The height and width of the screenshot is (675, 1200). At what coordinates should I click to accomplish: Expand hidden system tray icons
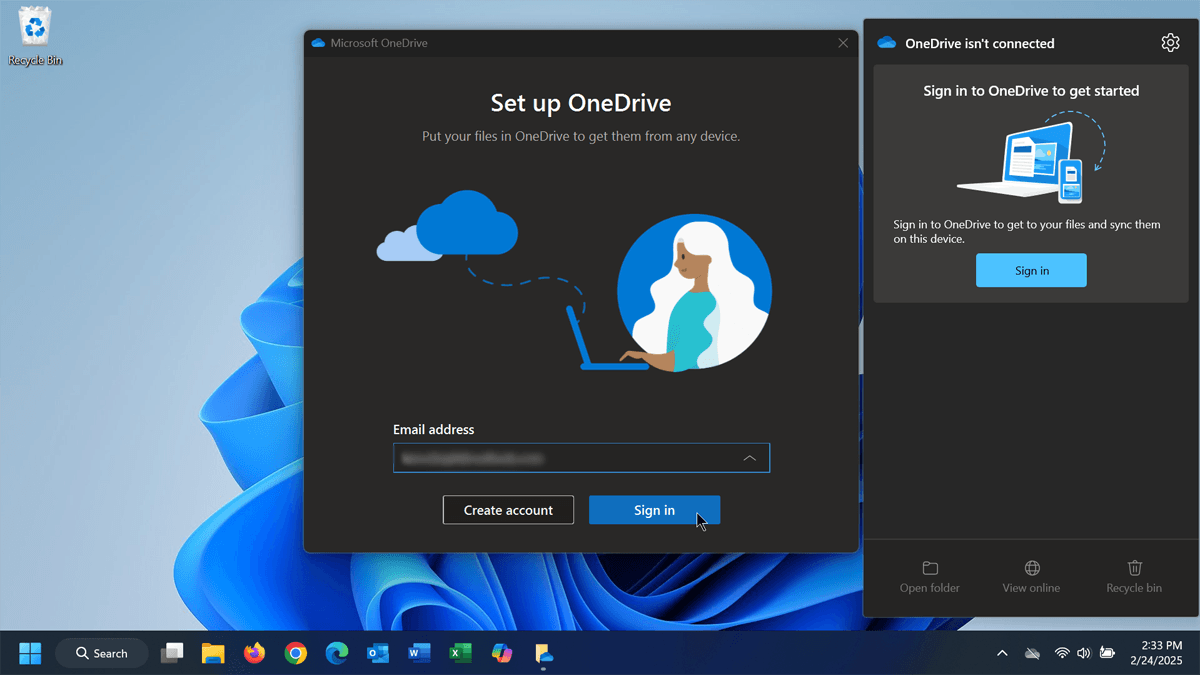click(1002, 652)
